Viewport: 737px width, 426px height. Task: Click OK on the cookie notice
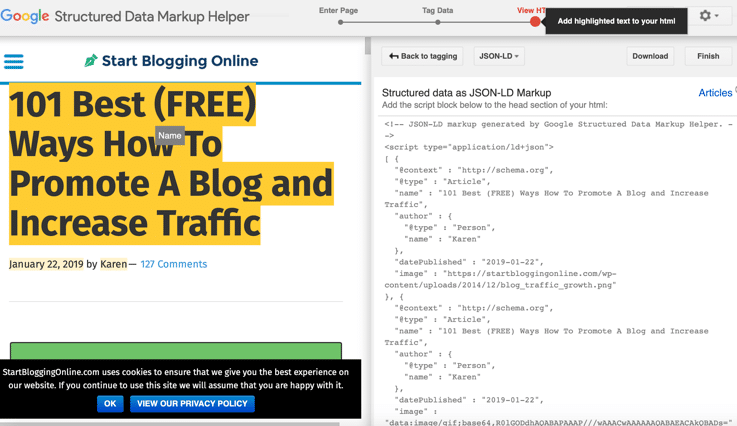click(110, 403)
